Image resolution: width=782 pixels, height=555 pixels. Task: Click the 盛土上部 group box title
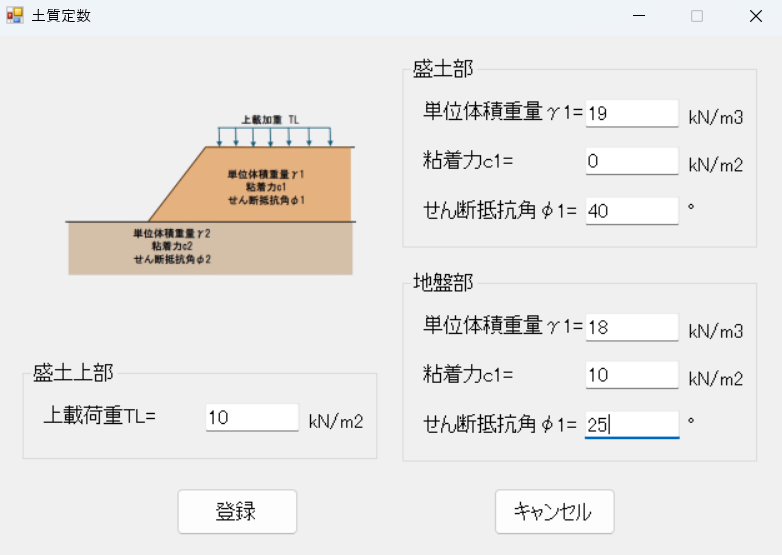(73, 373)
